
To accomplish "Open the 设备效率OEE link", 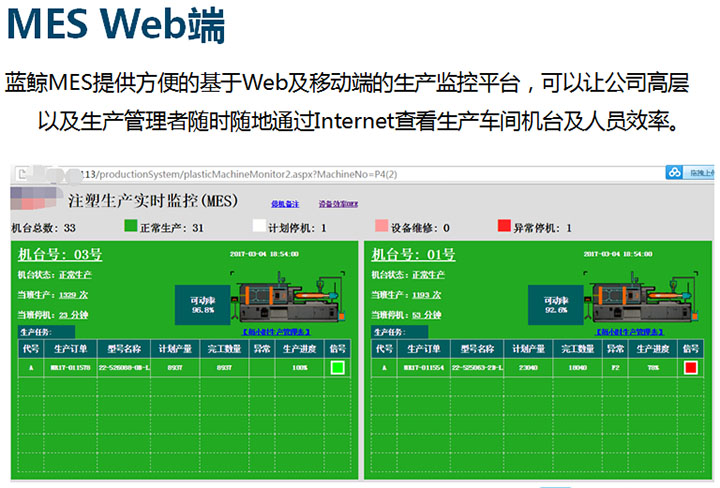I will [x=338, y=204].
